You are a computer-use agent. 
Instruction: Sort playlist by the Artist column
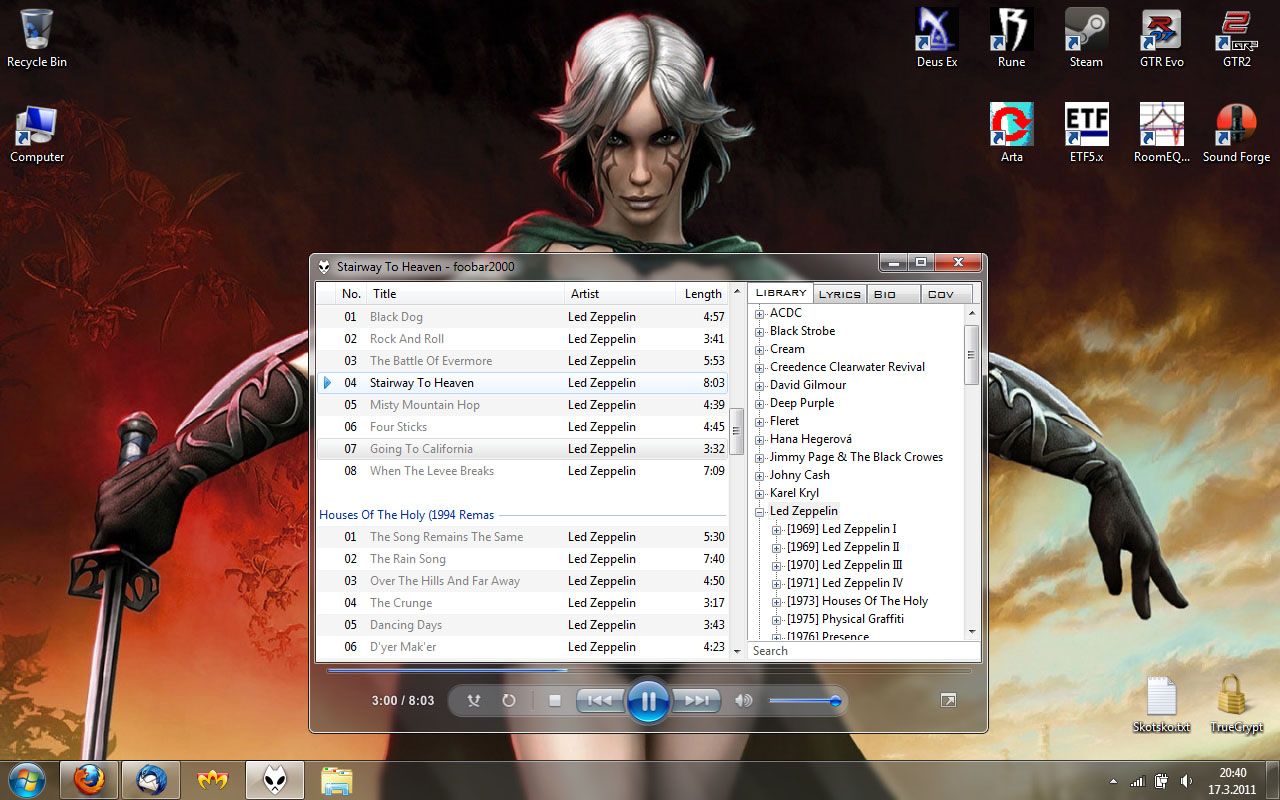(x=621, y=294)
